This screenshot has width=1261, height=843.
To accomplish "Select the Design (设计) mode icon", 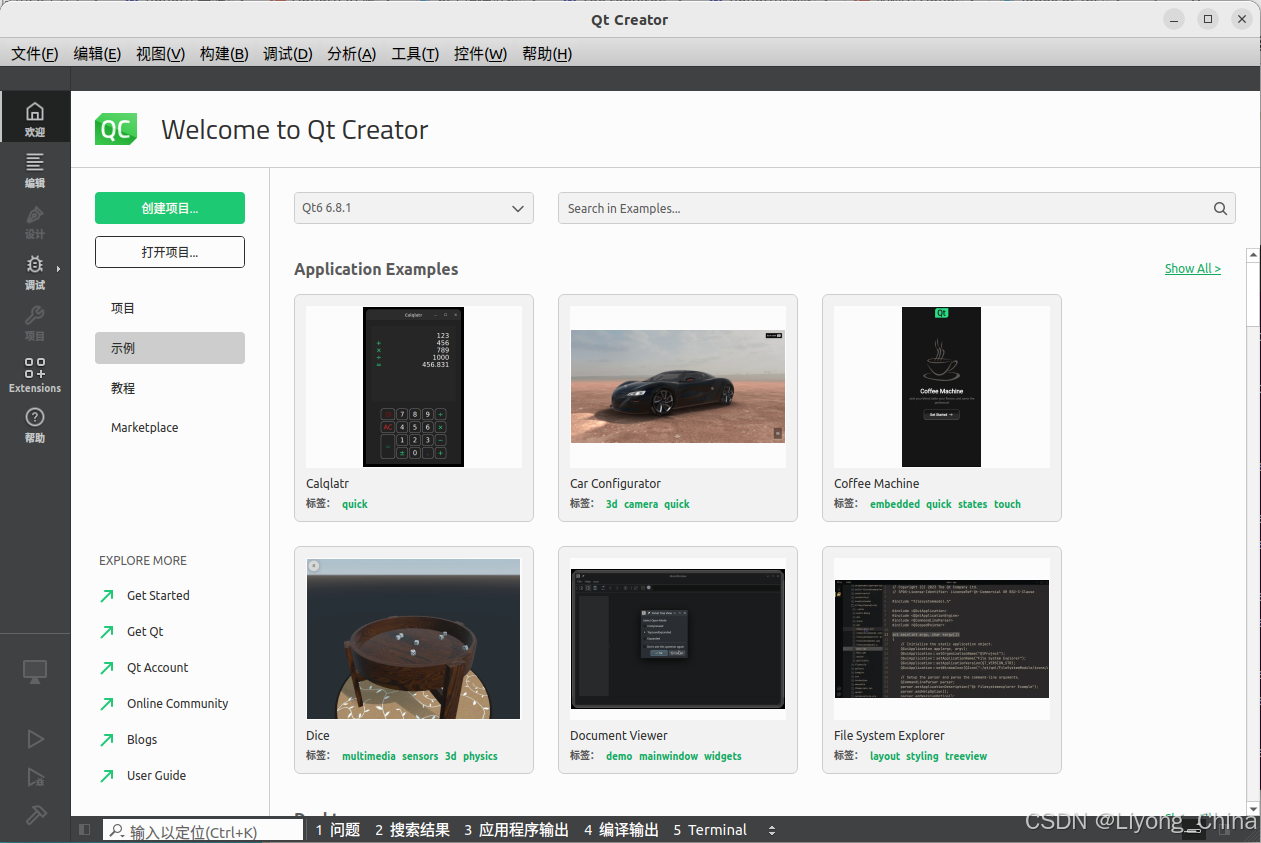I will (35, 219).
